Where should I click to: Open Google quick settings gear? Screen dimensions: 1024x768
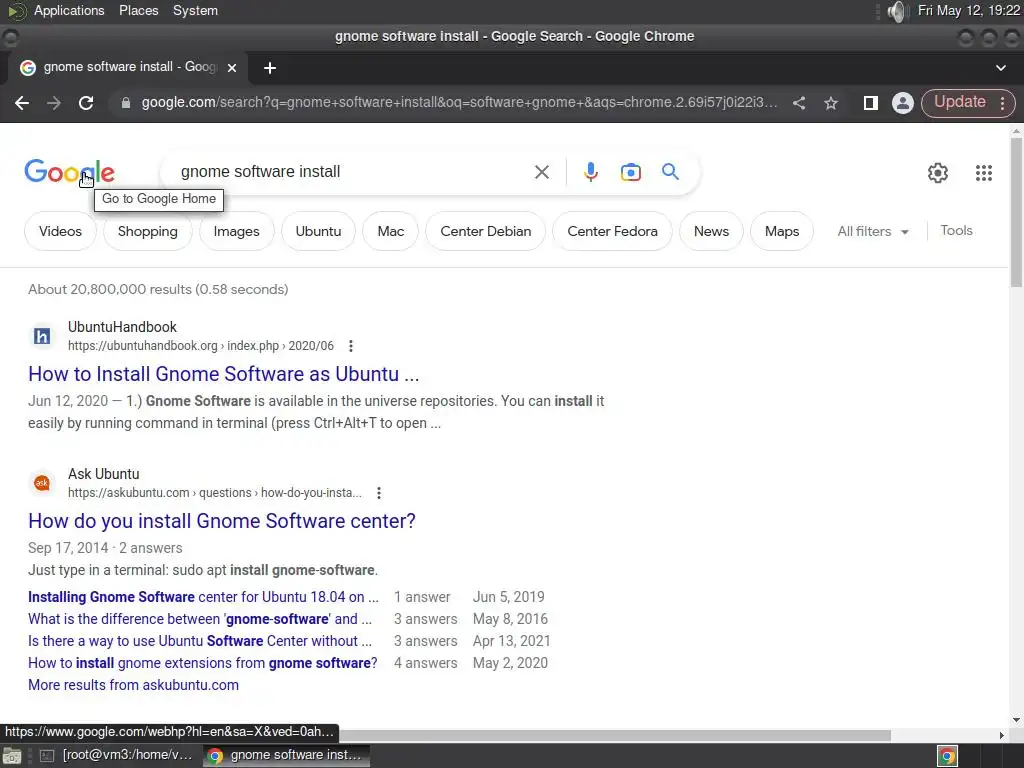tap(938, 173)
